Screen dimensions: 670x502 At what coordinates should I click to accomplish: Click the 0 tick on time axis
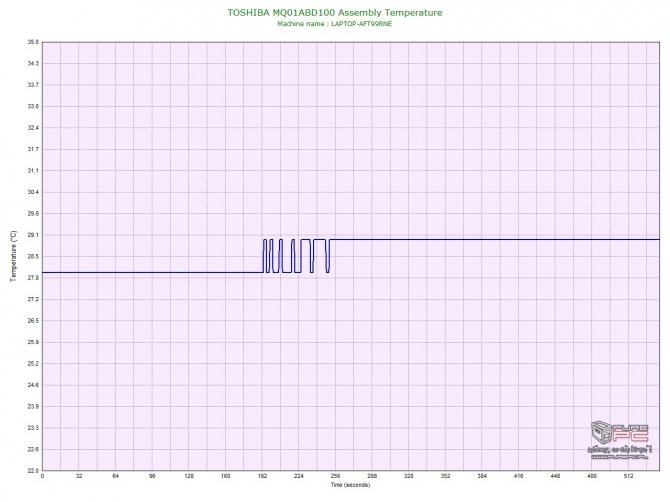(x=42, y=476)
